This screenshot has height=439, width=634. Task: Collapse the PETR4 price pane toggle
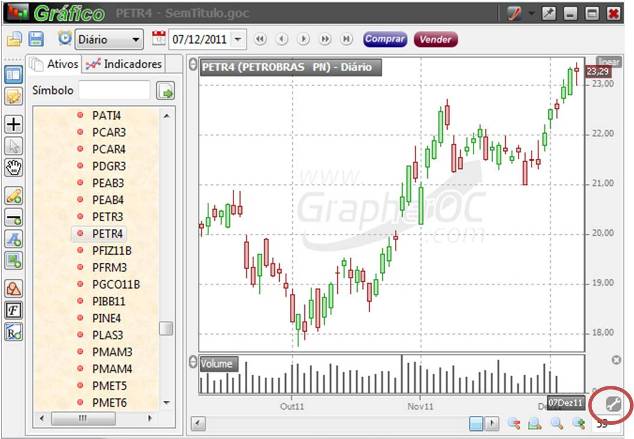[x=193, y=65]
